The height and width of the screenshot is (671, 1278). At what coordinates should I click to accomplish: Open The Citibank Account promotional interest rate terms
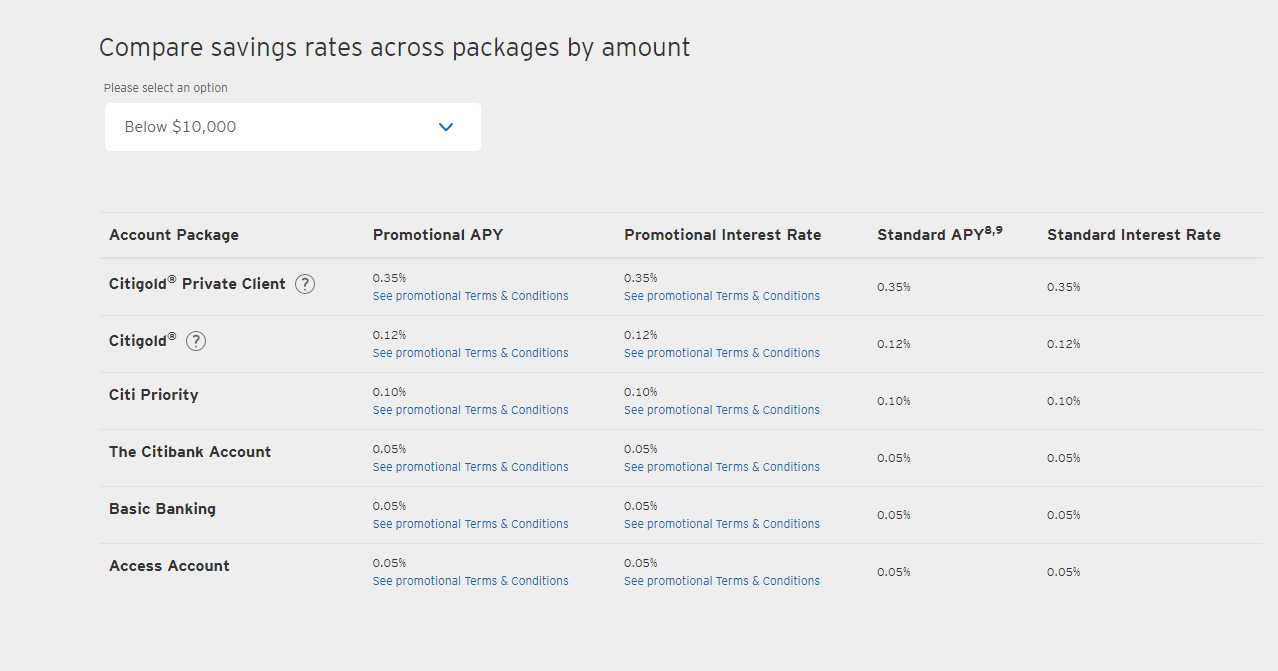722,467
